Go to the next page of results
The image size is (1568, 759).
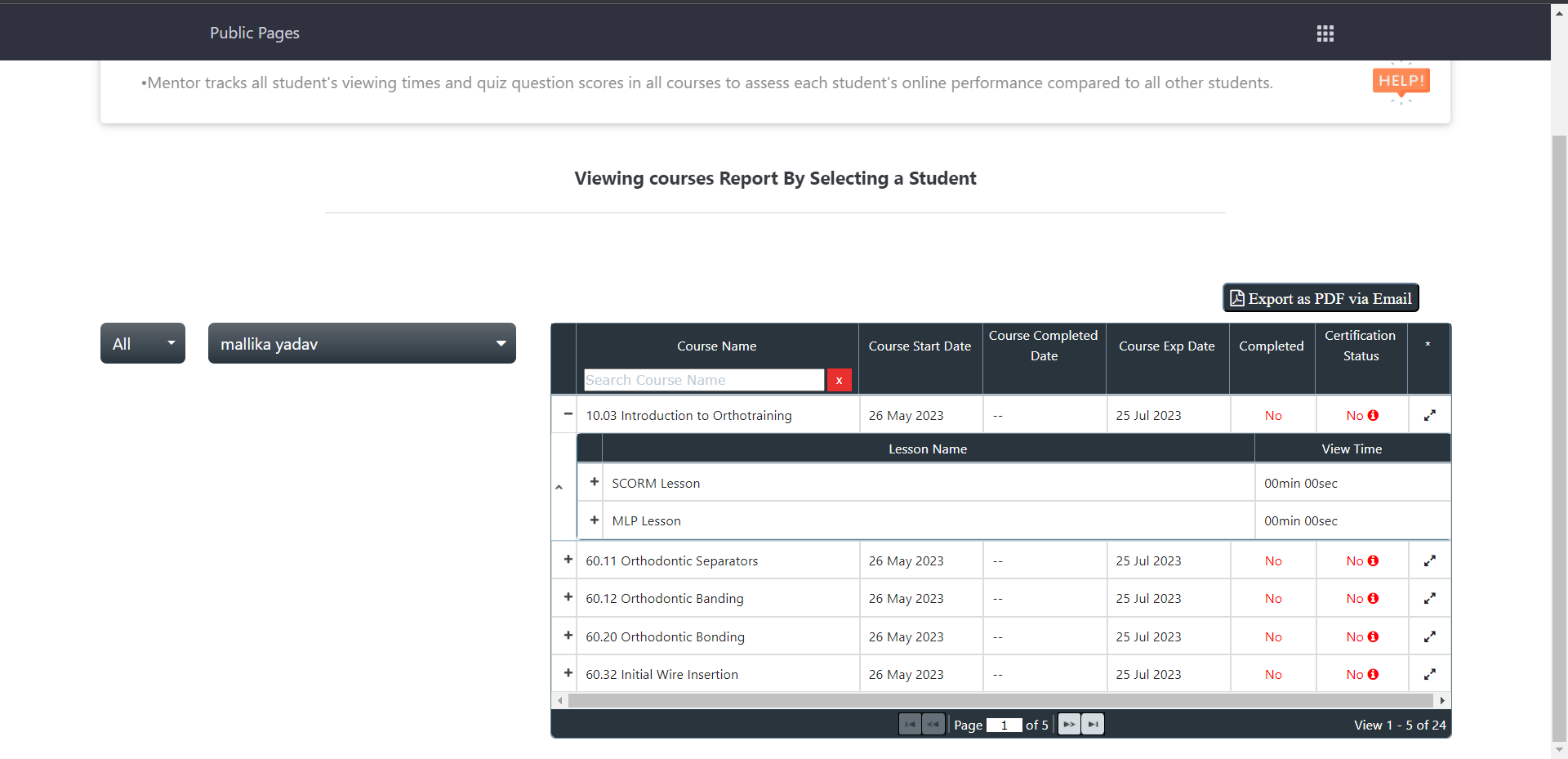coord(1069,725)
